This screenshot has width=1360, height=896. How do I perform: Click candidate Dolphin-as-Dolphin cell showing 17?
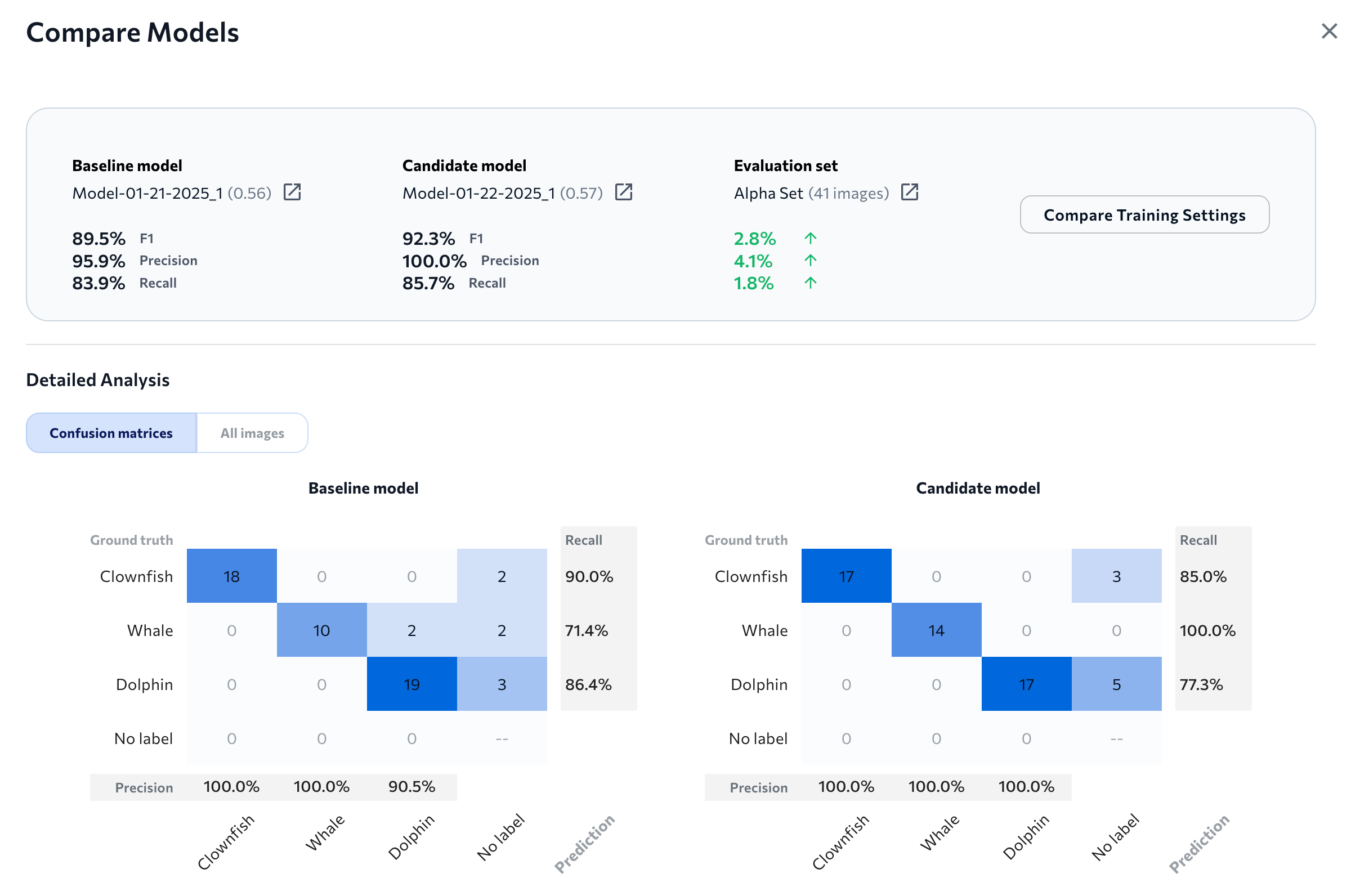(1026, 684)
